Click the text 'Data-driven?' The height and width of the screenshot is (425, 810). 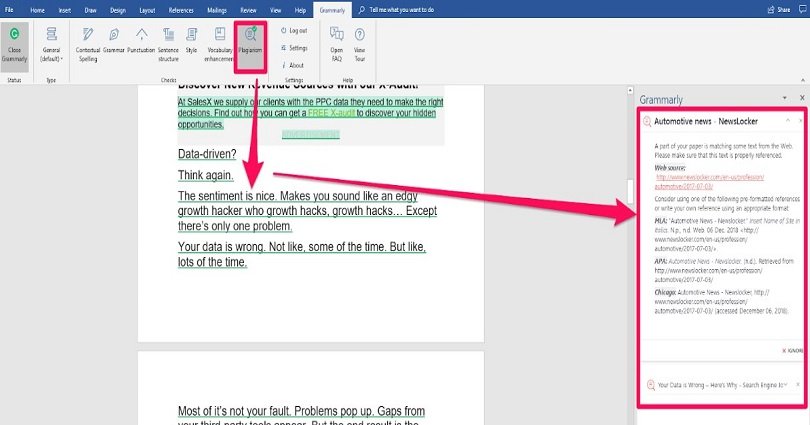click(207, 154)
